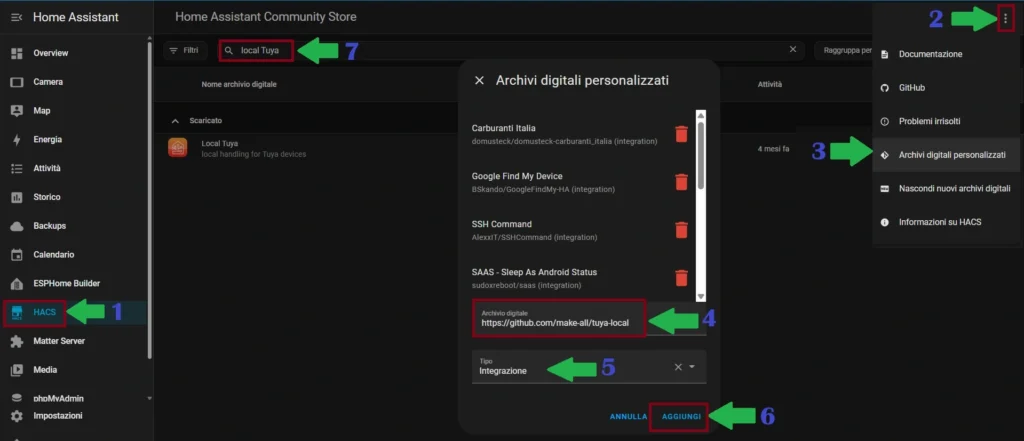Close the Archivi digitali personalizzati dialog
Image resolution: width=1024 pixels, height=441 pixels.
click(479, 80)
